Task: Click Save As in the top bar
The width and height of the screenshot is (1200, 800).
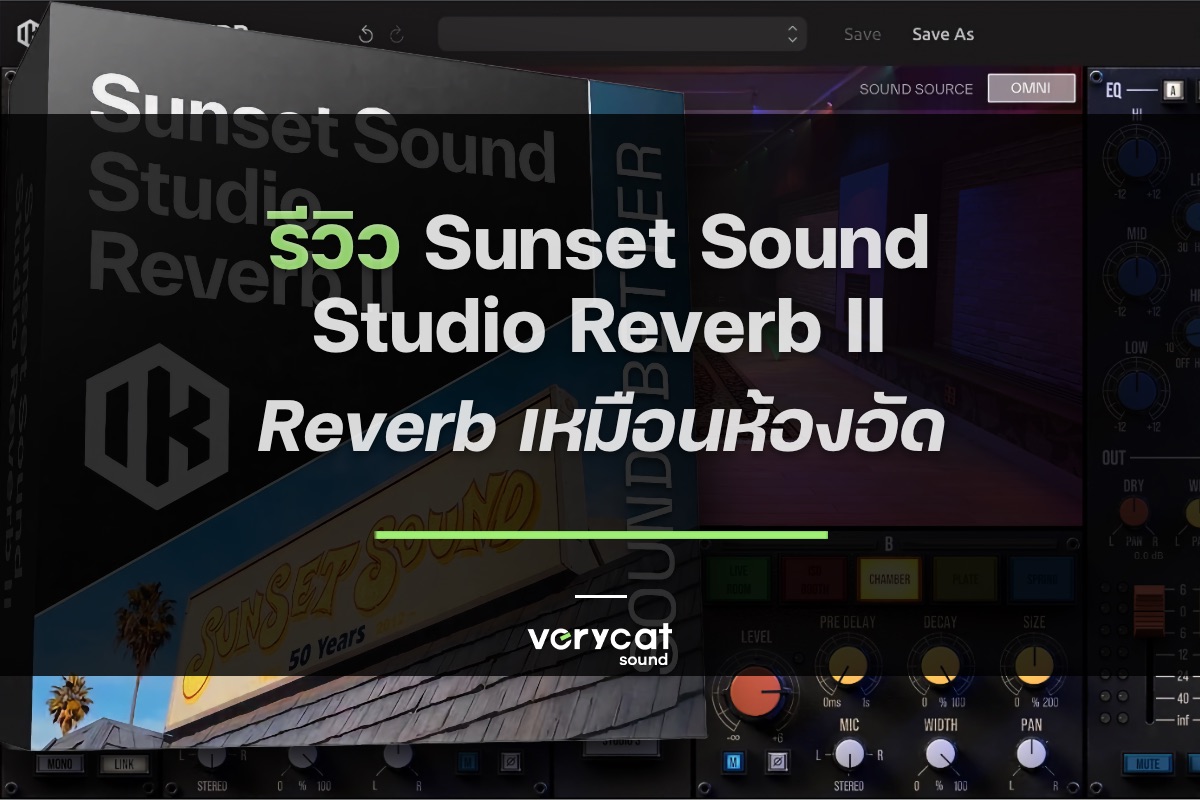Action: pyautogui.click(x=943, y=34)
